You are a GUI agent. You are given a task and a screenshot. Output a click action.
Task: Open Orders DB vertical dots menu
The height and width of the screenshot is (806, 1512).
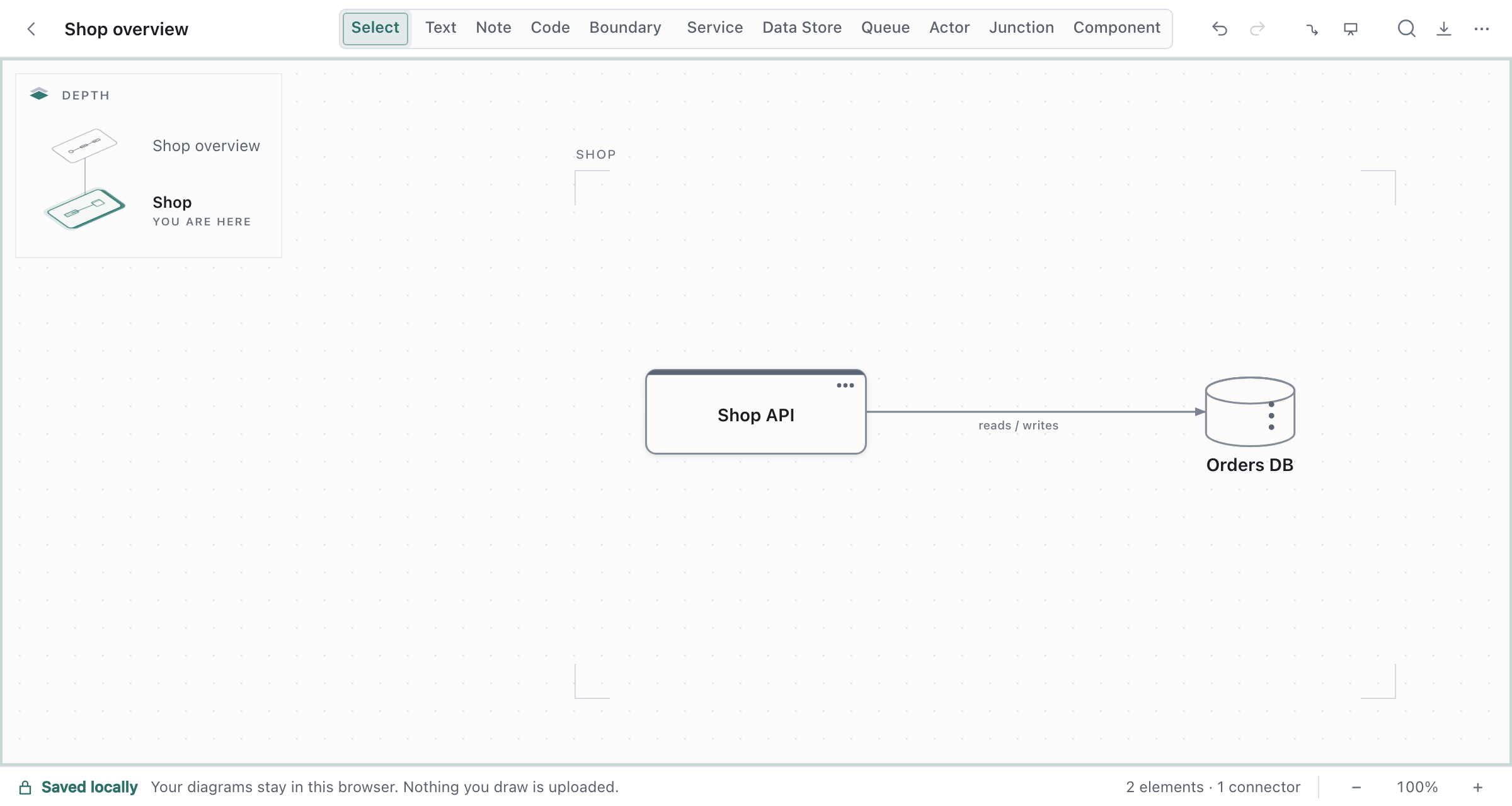[1271, 416]
